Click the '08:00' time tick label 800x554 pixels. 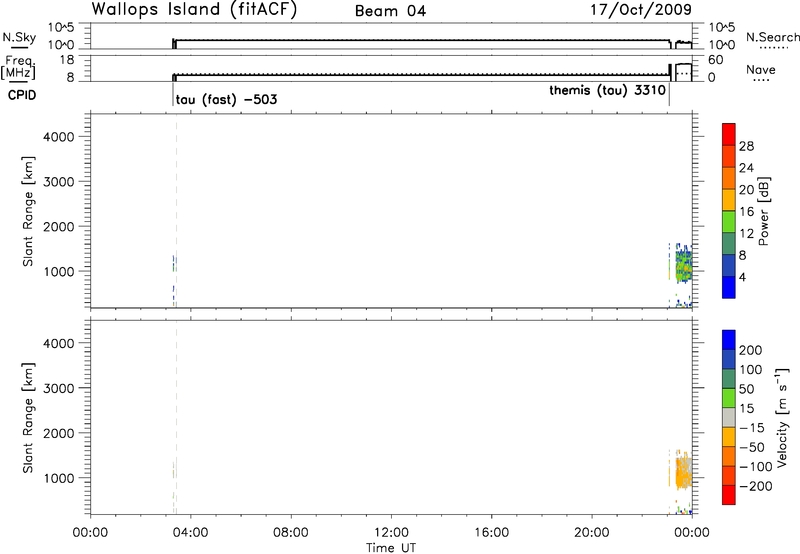pos(291,533)
